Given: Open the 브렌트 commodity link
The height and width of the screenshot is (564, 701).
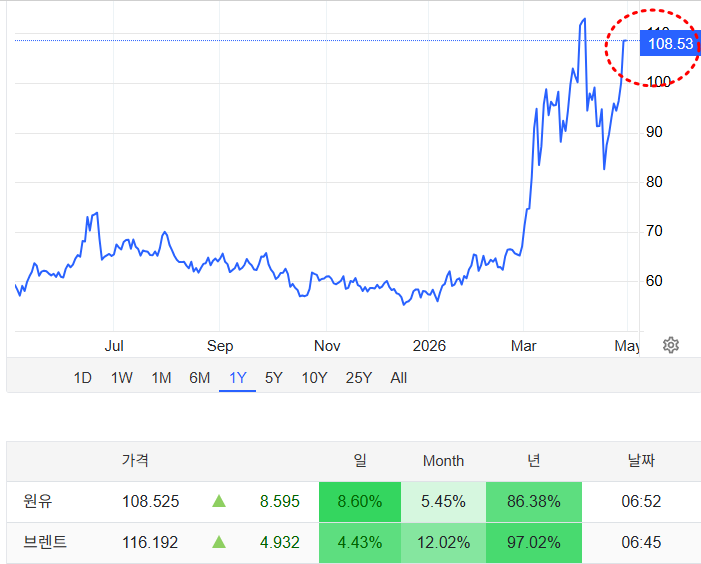Looking at the screenshot, I should point(45,542).
